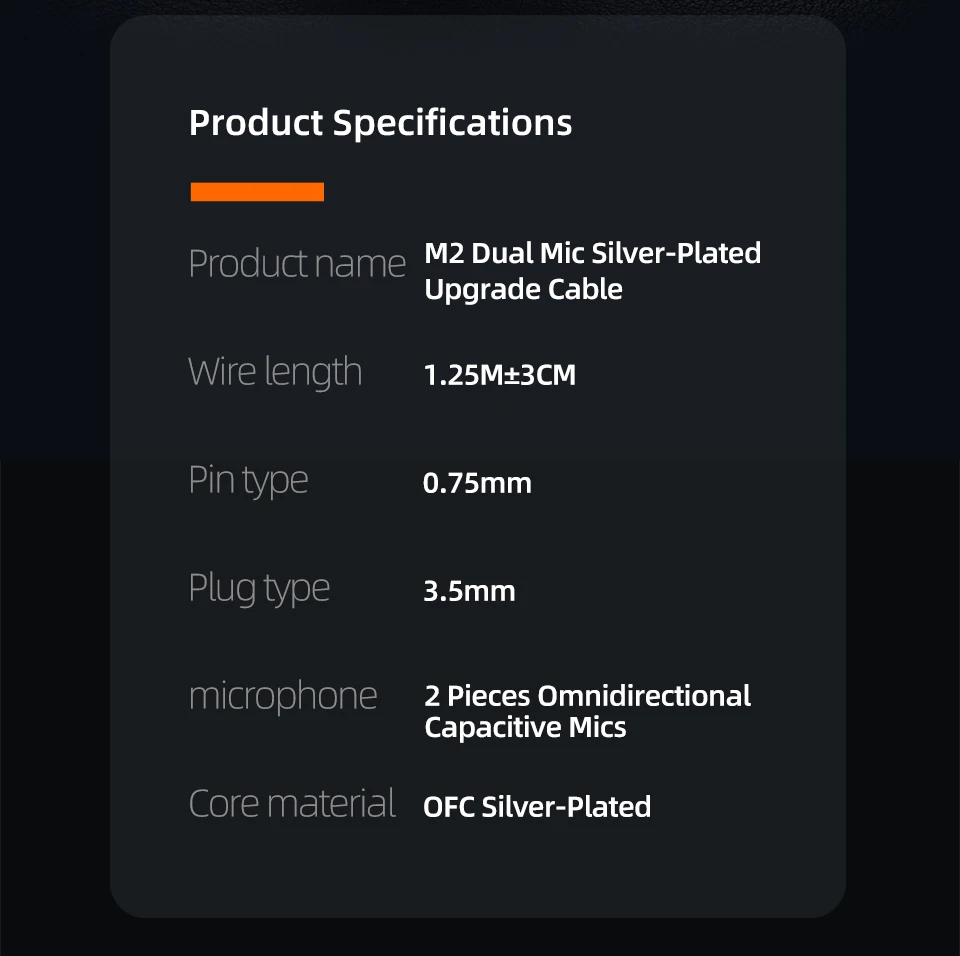Click the "3.5mm" plug type value
Screen dimensions: 960x956
[x=469, y=591]
